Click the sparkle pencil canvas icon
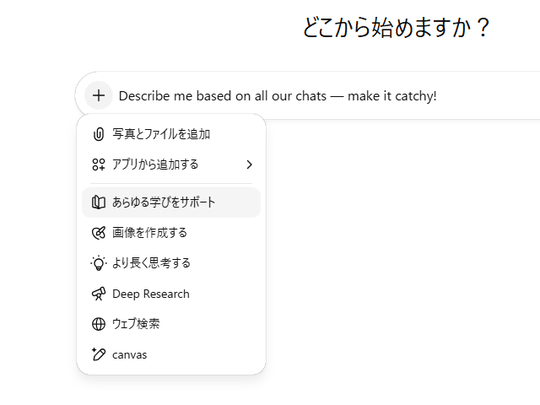Image resolution: width=540 pixels, height=405 pixels. [98, 354]
